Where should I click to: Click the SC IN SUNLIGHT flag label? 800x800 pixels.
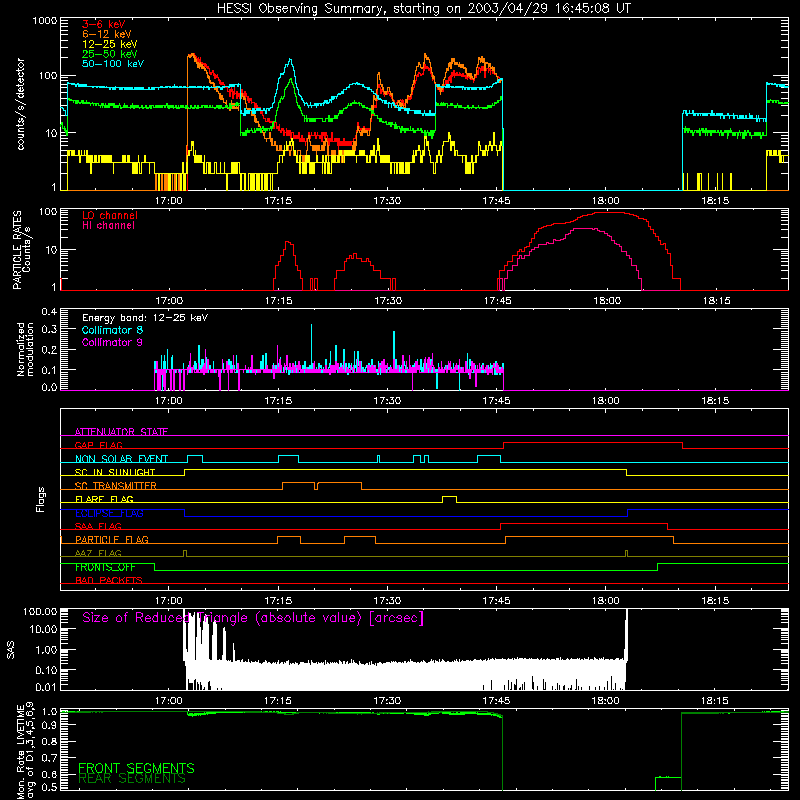coord(115,472)
